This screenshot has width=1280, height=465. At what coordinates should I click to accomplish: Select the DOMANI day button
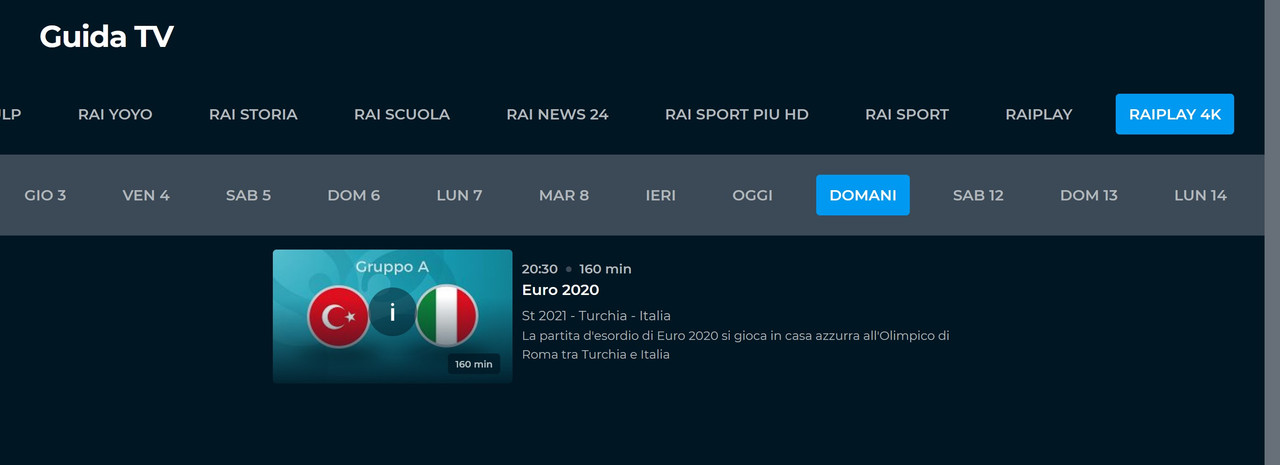tap(863, 195)
